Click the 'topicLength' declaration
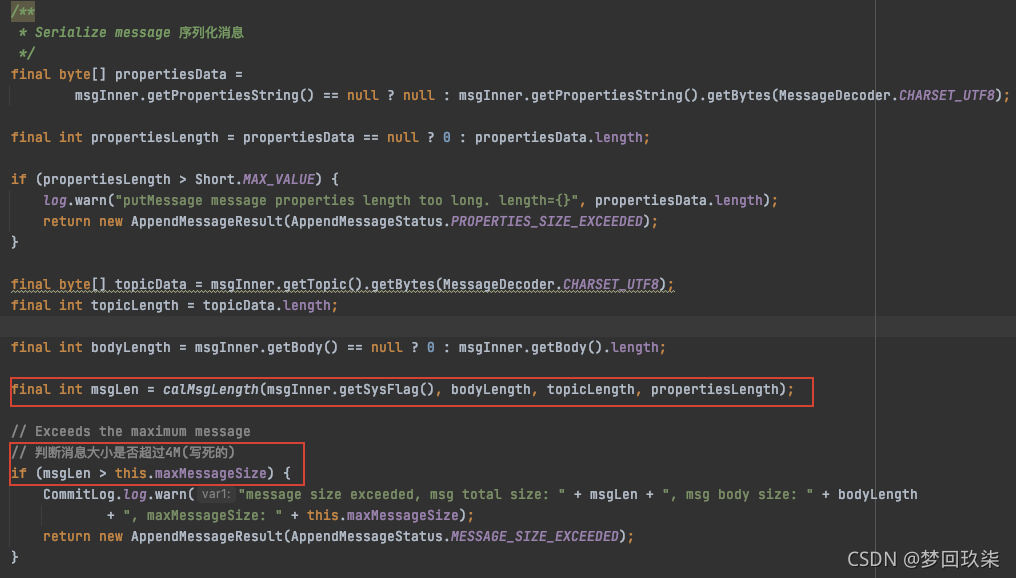This screenshot has width=1016, height=578. point(134,305)
